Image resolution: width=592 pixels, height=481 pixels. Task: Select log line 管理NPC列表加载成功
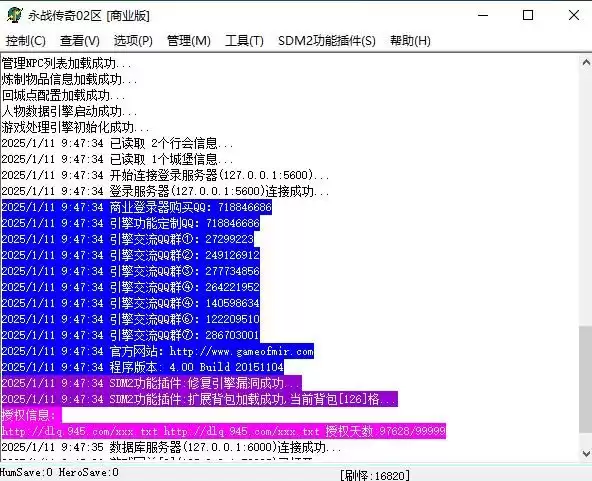[x=67, y=63]
